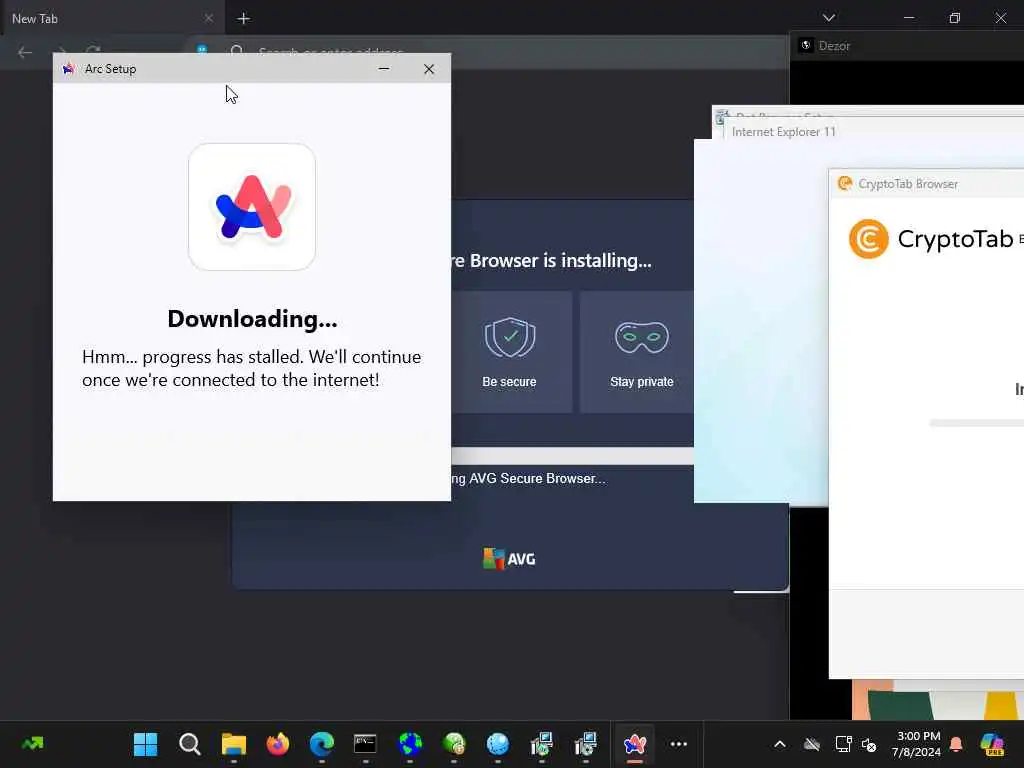Screen dimensions: 1024x768
Task: Click the muted volume tray icon
Action: pyautogui.click(x=869, y=744)
